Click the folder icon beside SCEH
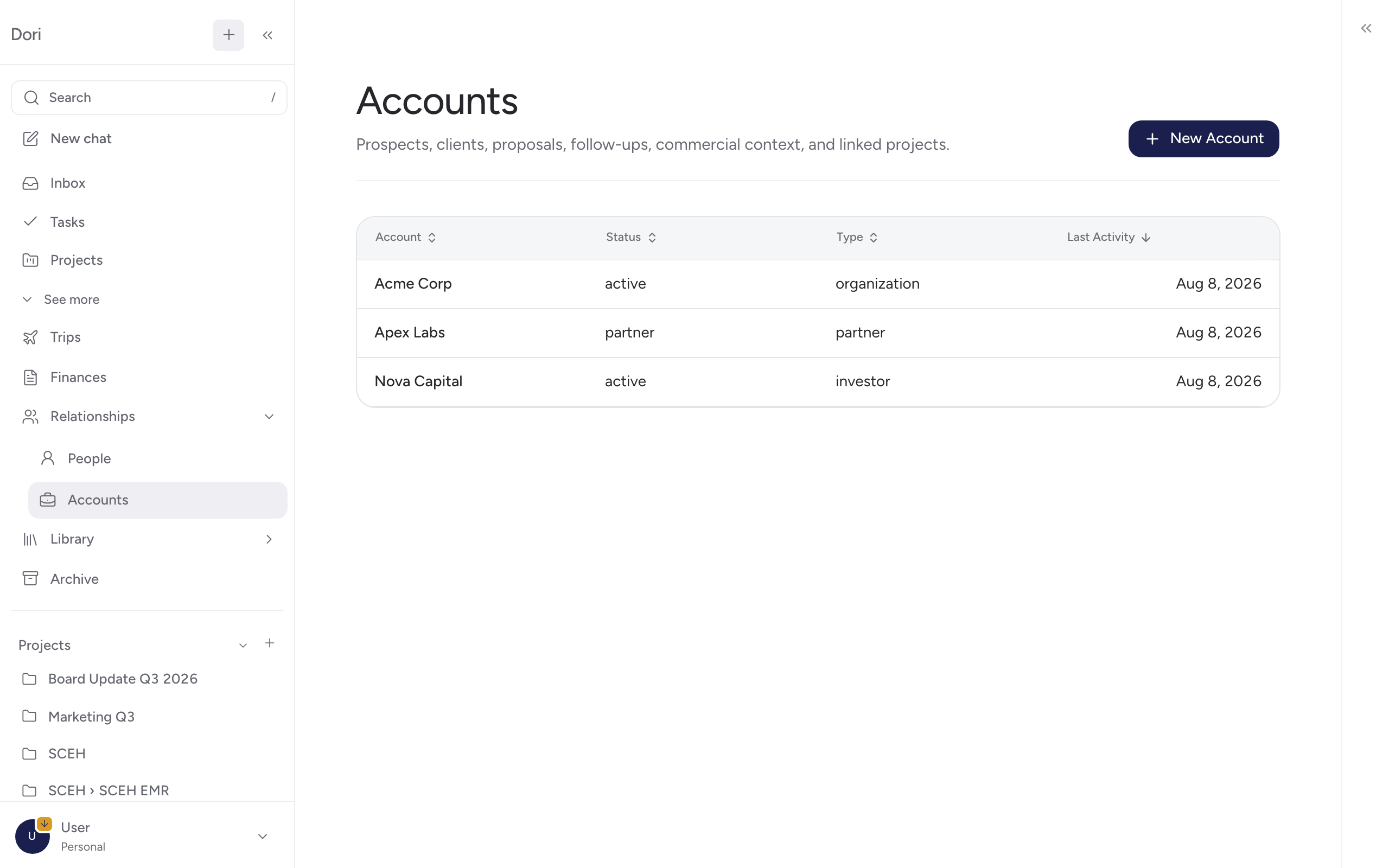 click(x=29, y=754)
